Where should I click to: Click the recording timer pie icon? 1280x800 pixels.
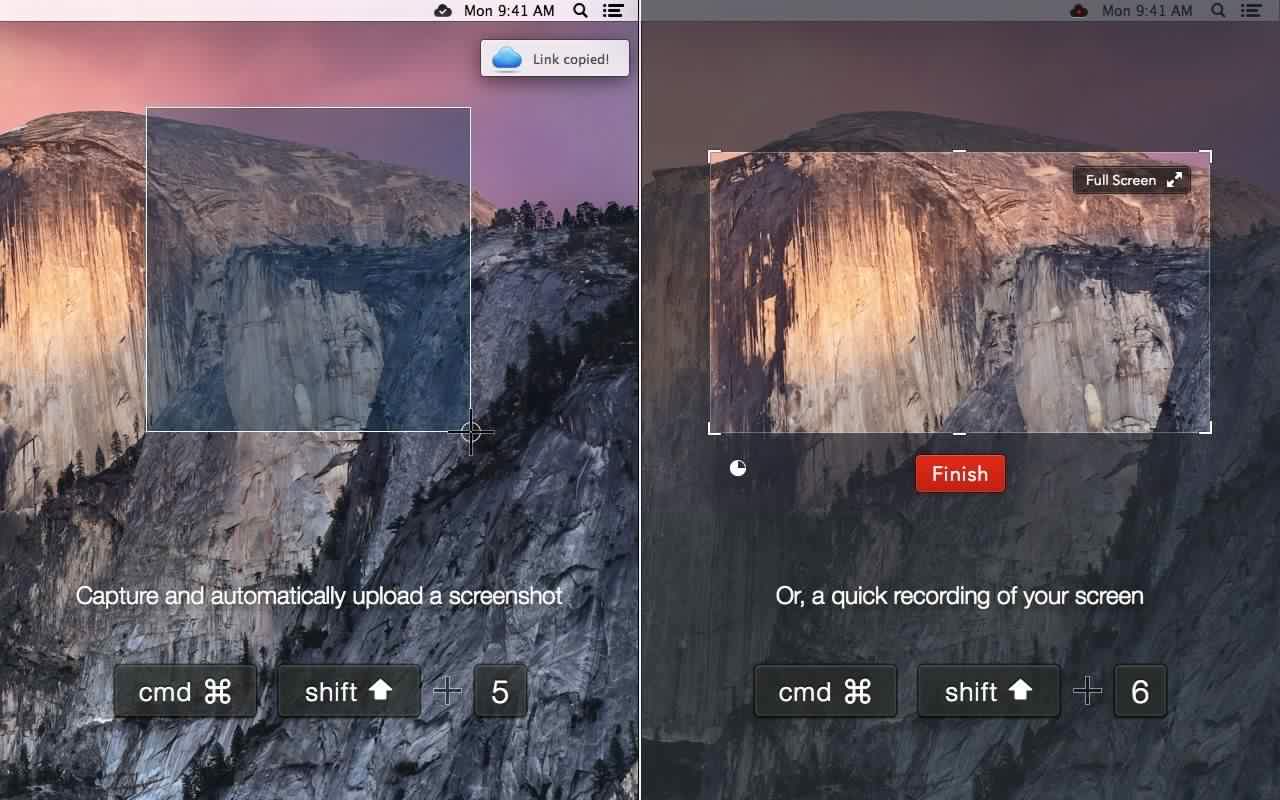coord(738,468)
